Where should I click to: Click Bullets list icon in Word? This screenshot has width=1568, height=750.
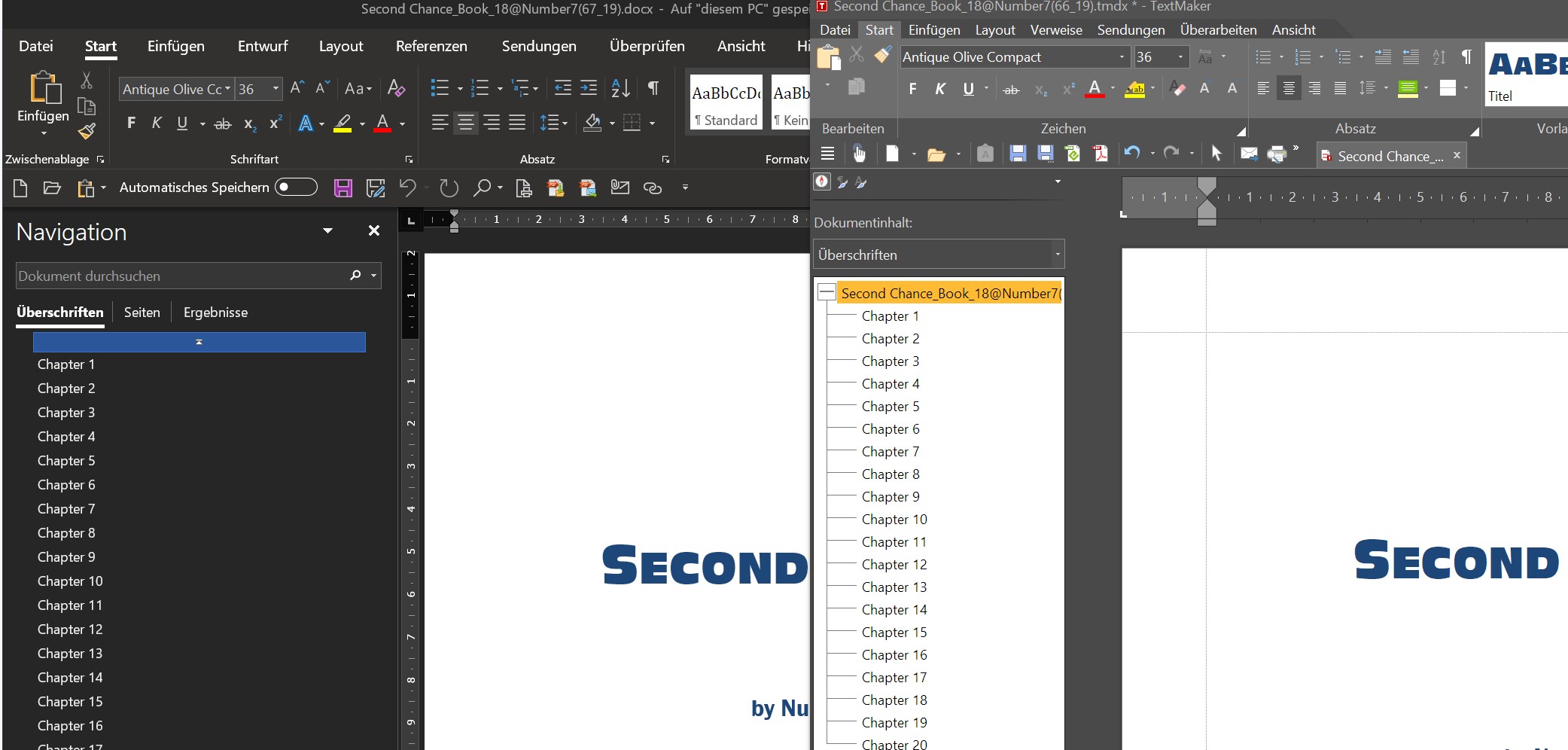pos(440,88)
